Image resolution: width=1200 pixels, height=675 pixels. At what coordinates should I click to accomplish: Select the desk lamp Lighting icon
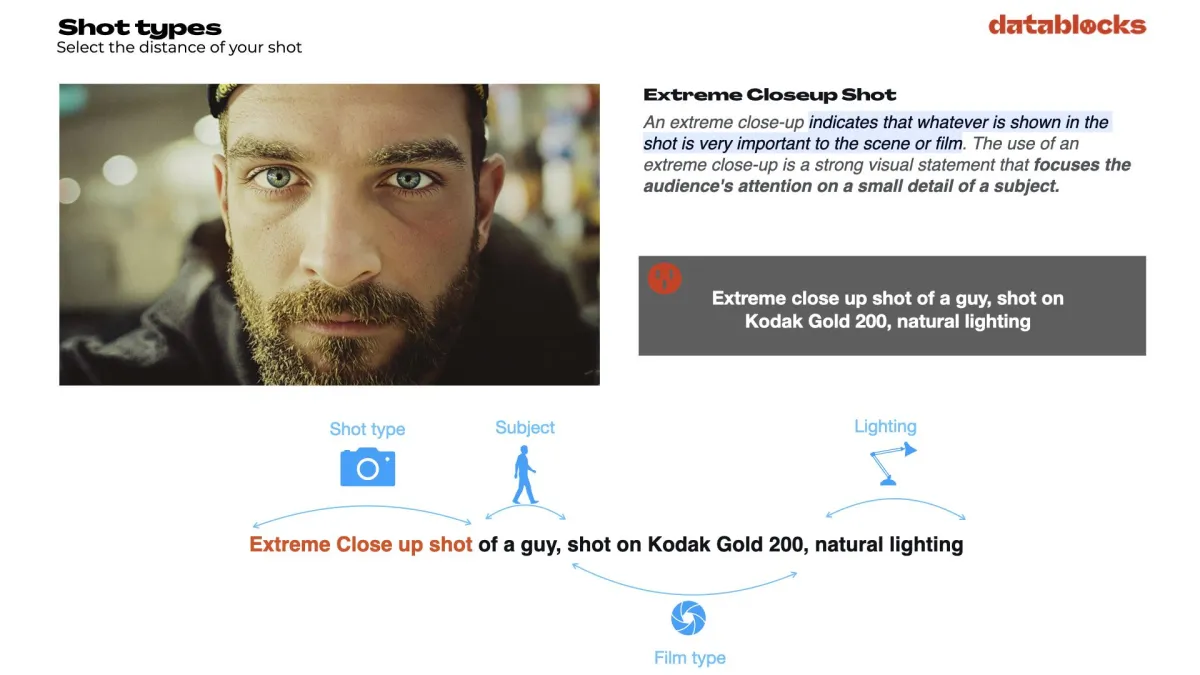point(892,465)
